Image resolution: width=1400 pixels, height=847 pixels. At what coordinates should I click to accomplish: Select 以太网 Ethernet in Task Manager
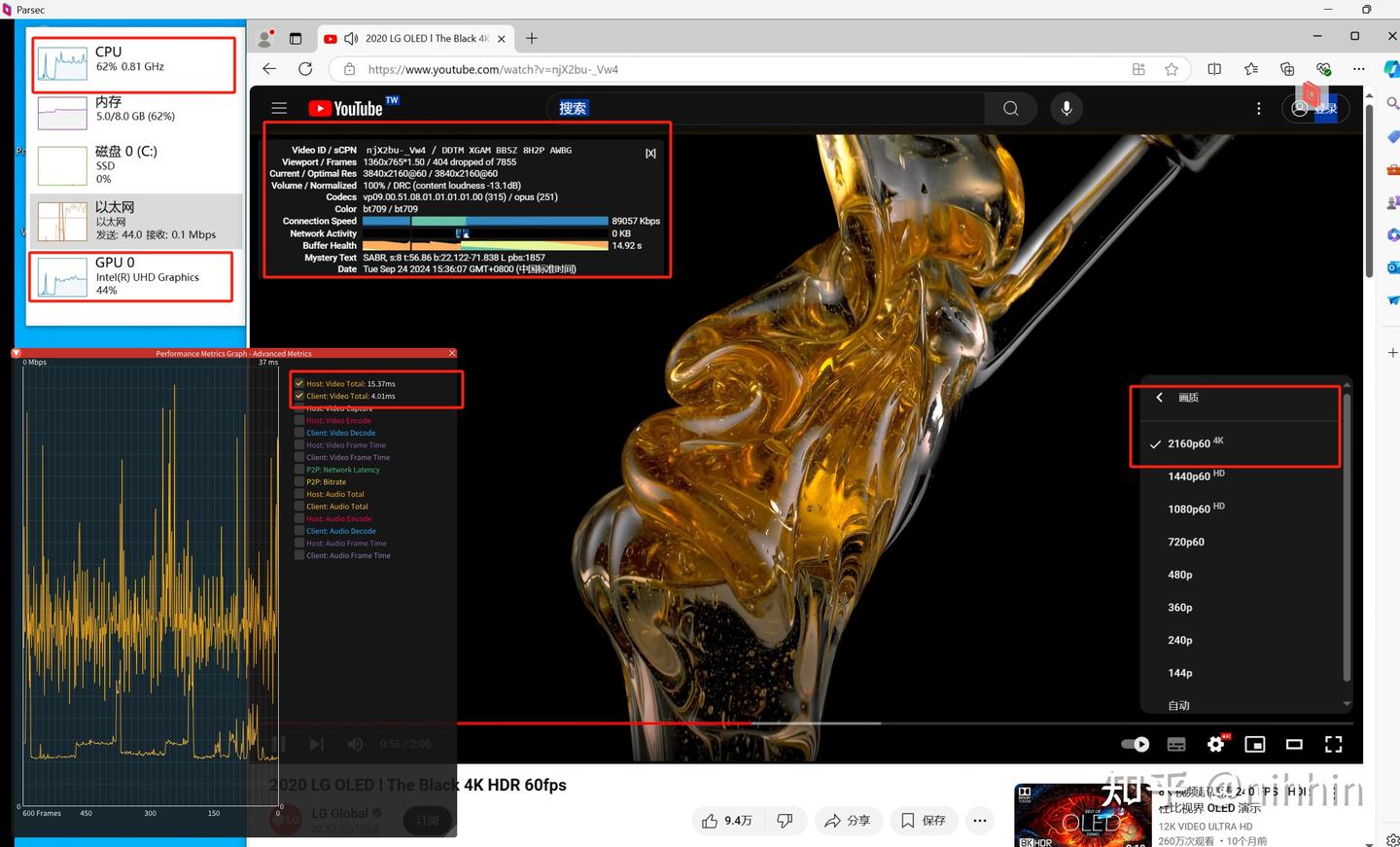pos(136,221)
